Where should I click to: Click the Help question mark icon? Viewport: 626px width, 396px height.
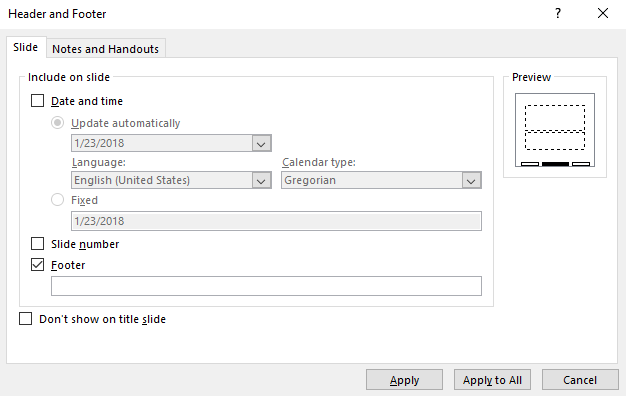click(x=558, y=14)
